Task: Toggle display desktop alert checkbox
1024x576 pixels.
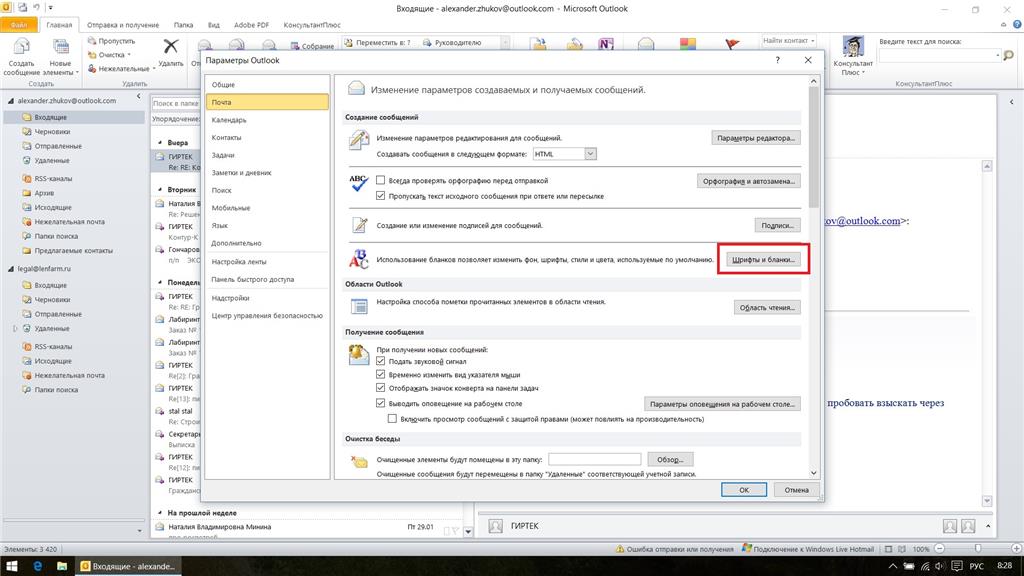Action: tap(381, 404)
